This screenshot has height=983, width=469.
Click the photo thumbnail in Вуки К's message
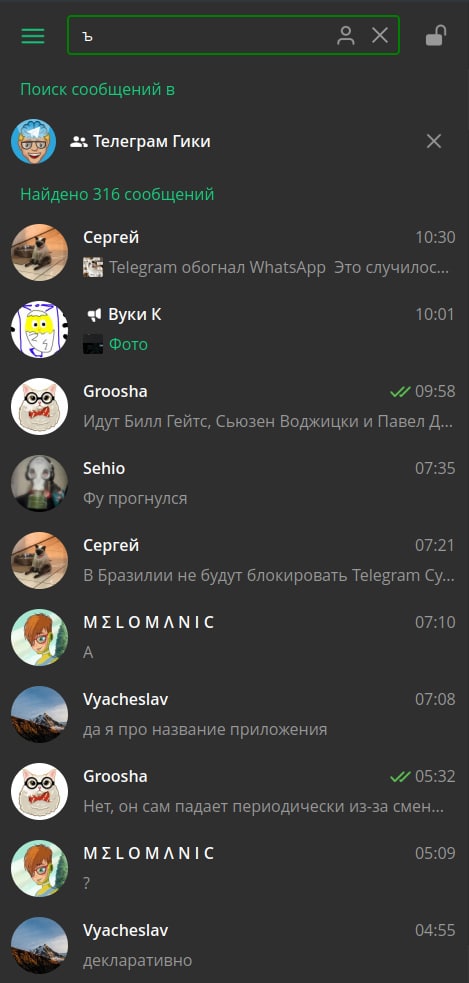[93, 344]
